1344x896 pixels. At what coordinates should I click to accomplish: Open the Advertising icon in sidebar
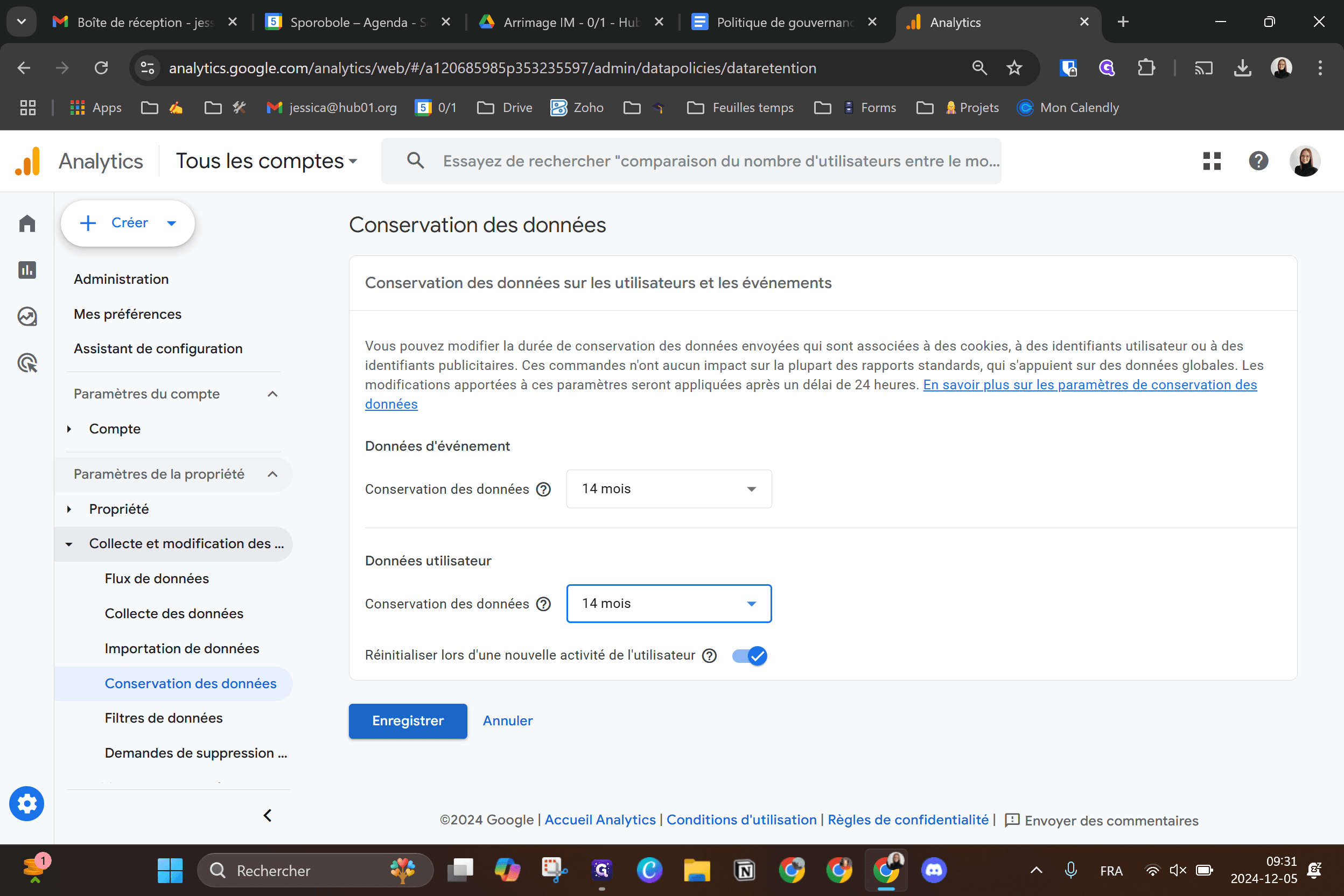27,363
